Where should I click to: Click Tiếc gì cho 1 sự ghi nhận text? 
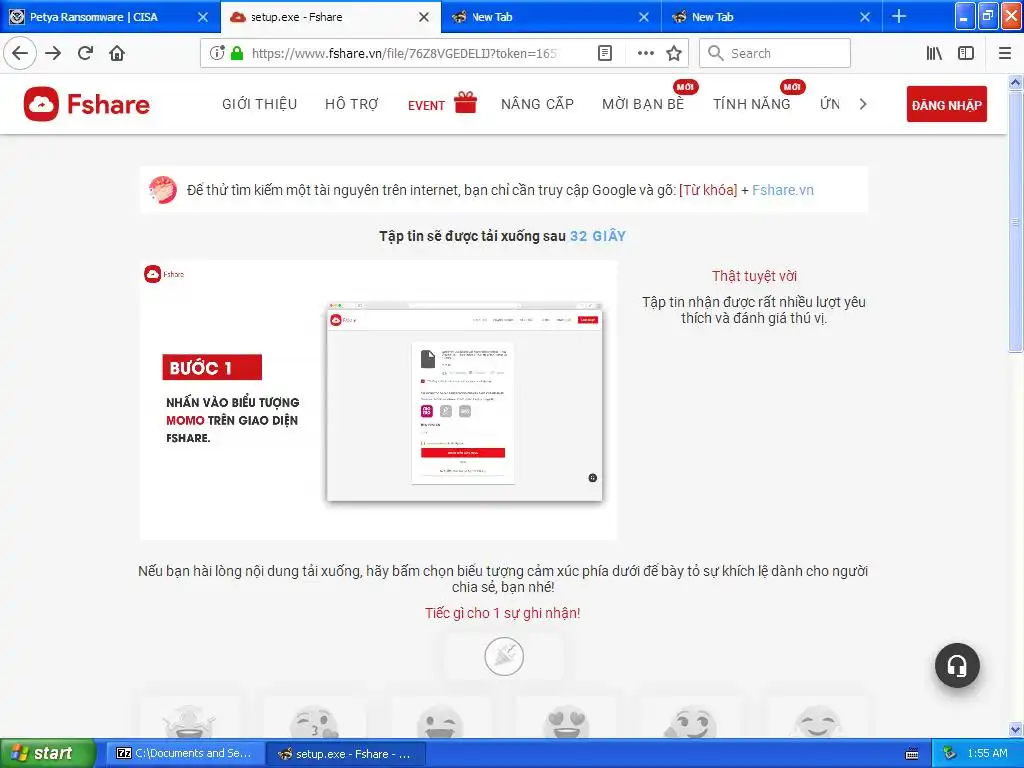503,613
